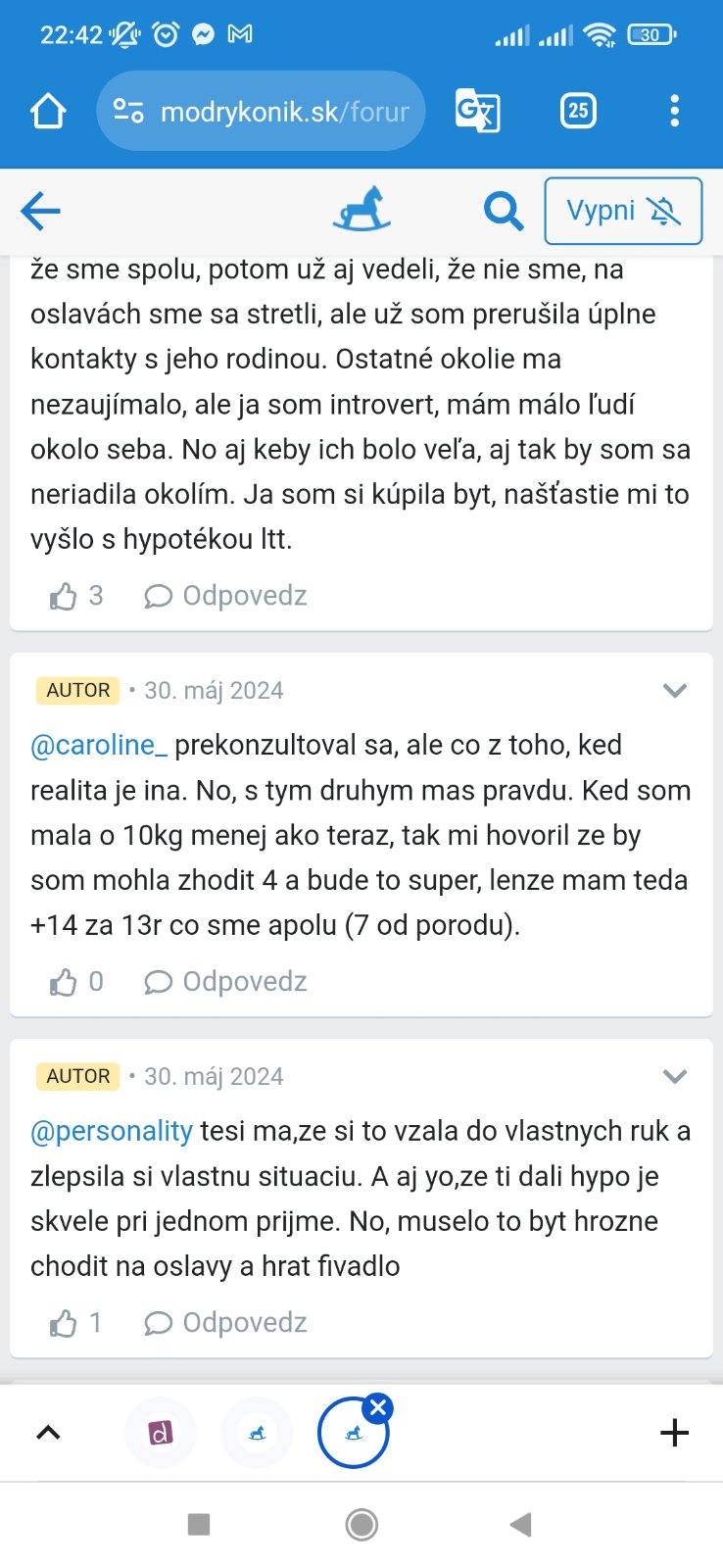Switch to the middle rocking horse tab

(257, 1433)
